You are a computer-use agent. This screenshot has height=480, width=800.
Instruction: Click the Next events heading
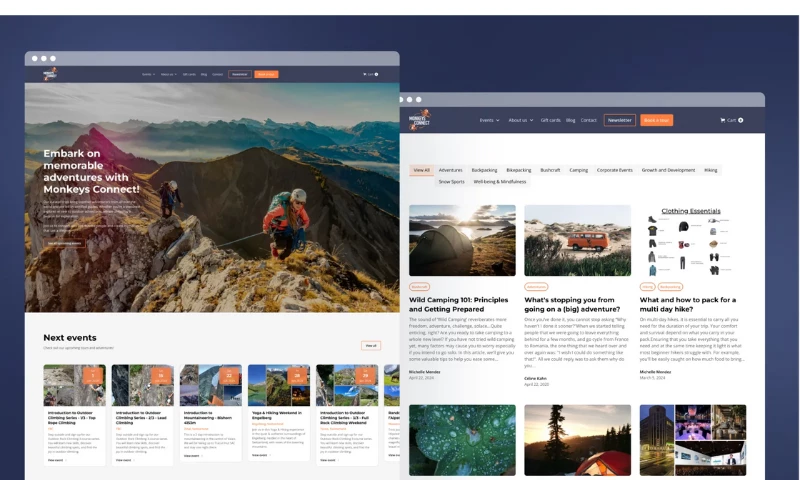tap(70, 338)
